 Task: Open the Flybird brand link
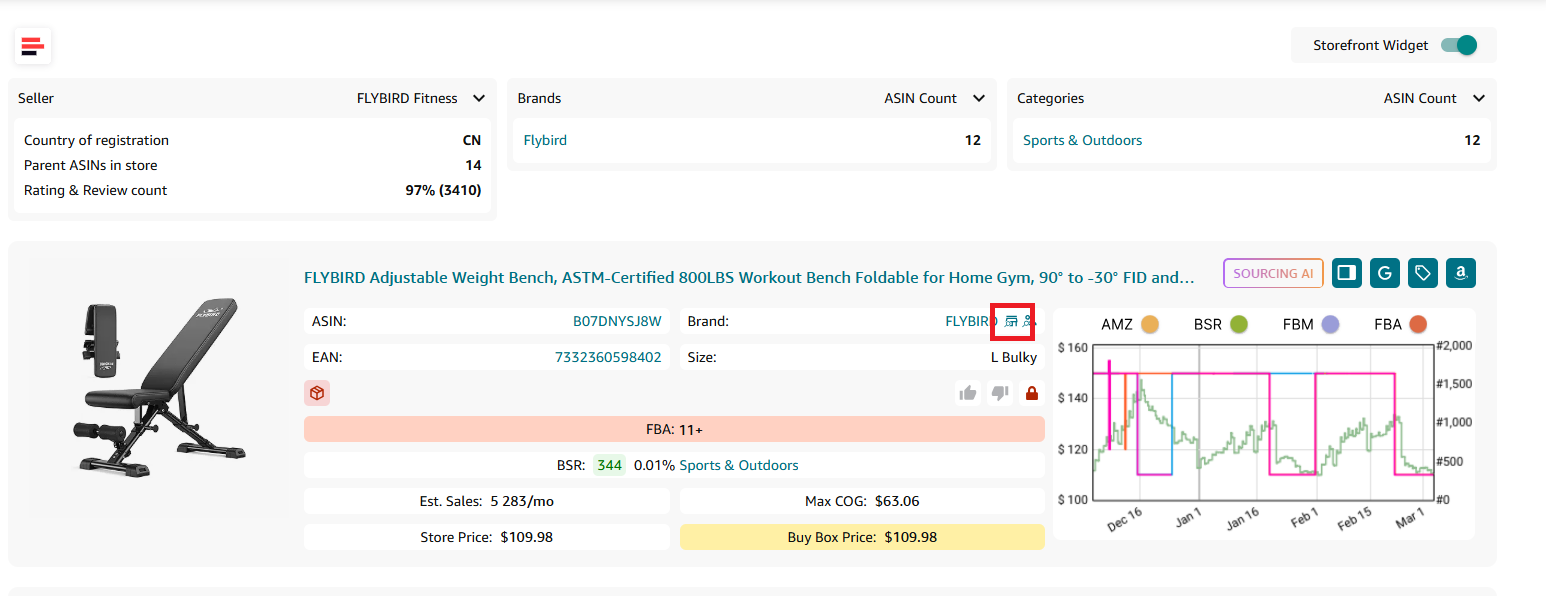point(544,140)
